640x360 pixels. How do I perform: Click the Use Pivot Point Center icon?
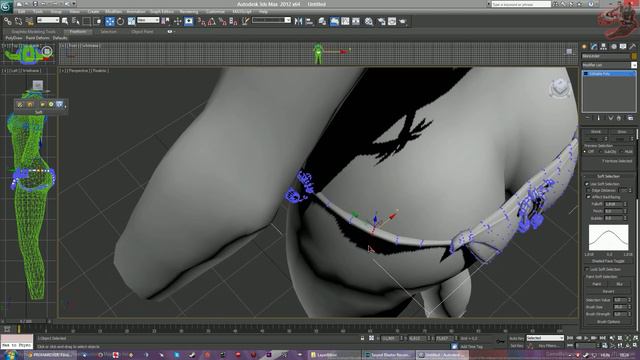(x=166, y=21)
